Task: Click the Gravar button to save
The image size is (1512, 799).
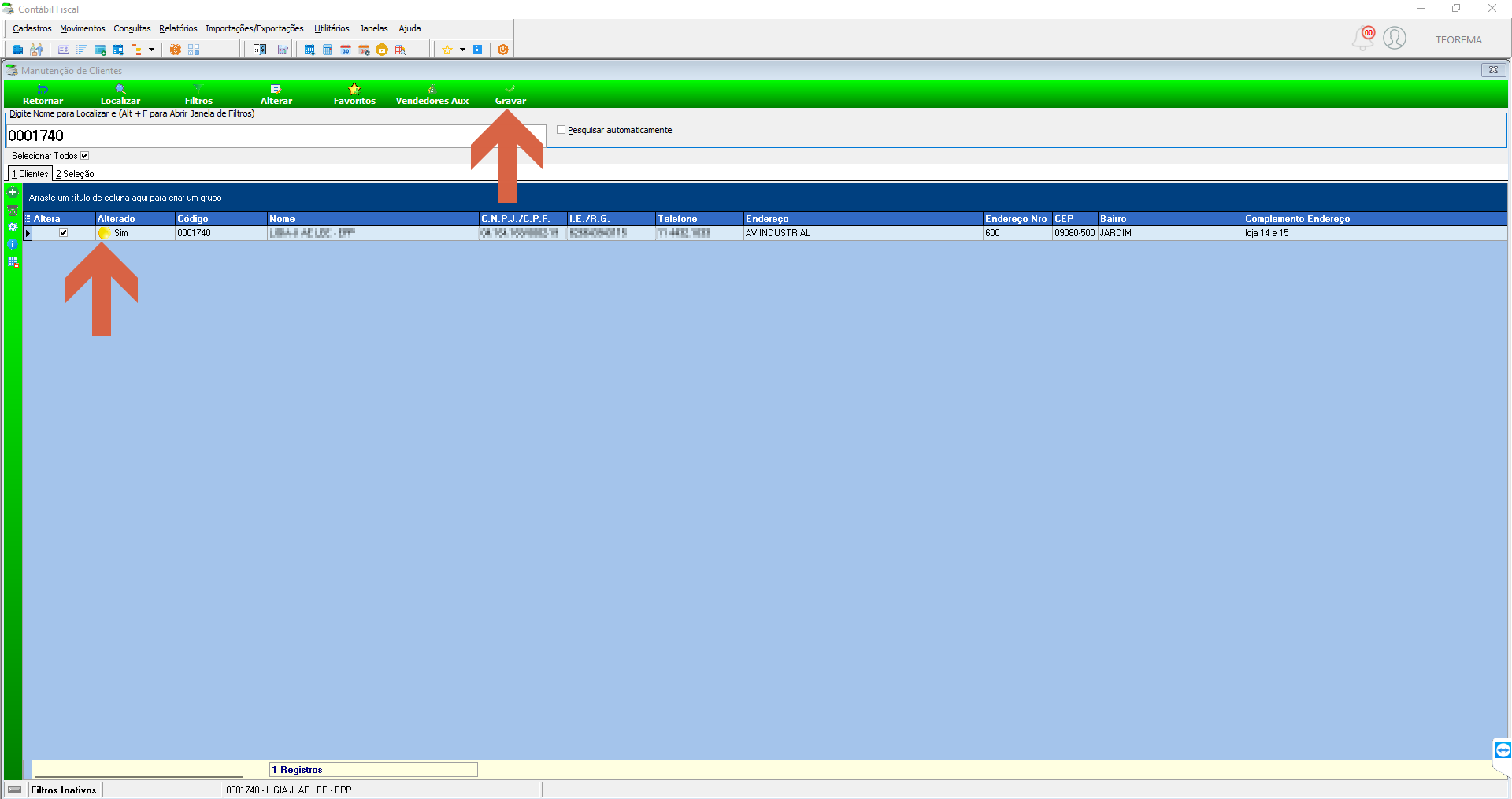Action: pyautogui.click(x=510, y=94)
